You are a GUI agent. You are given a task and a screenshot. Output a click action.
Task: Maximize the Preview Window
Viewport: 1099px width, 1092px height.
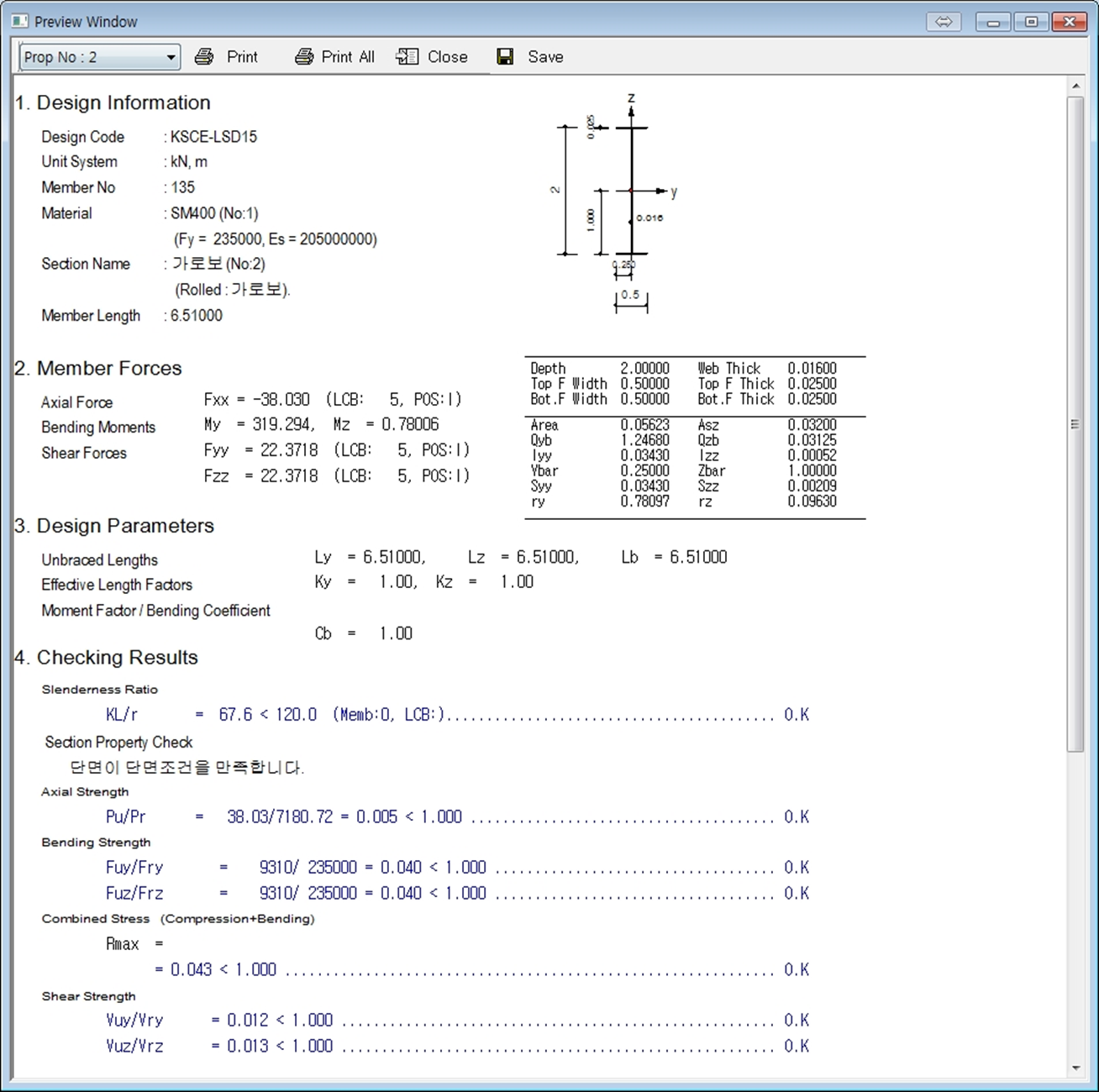point(1031,22)
